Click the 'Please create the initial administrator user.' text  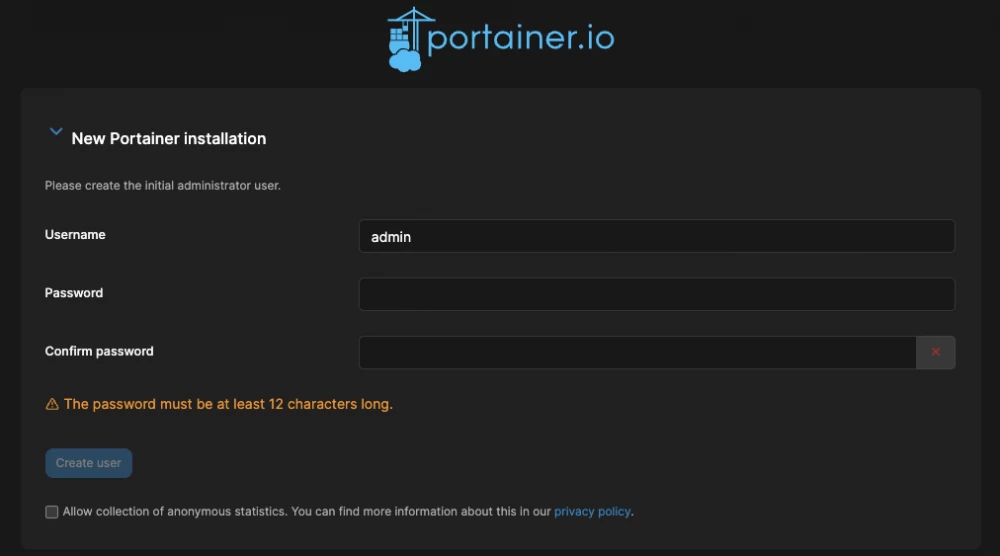[163, 186]
